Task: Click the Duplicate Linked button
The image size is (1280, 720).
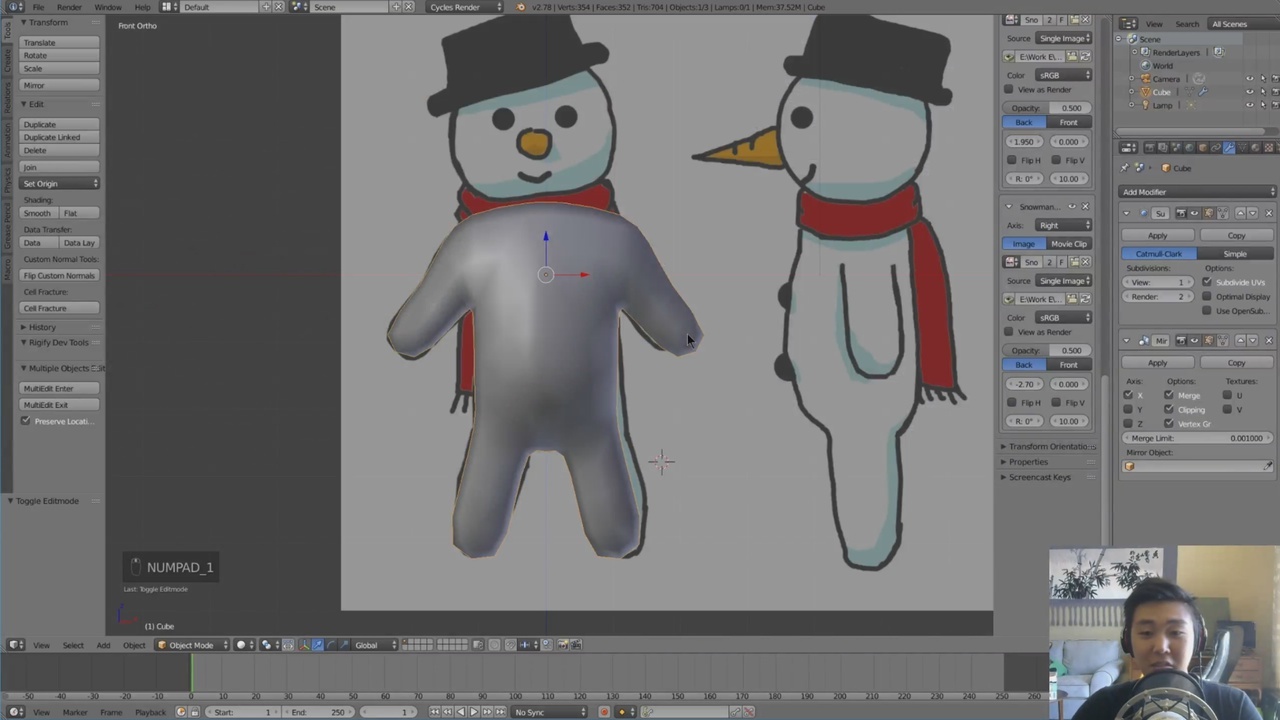Action: (x=59, y=137)
